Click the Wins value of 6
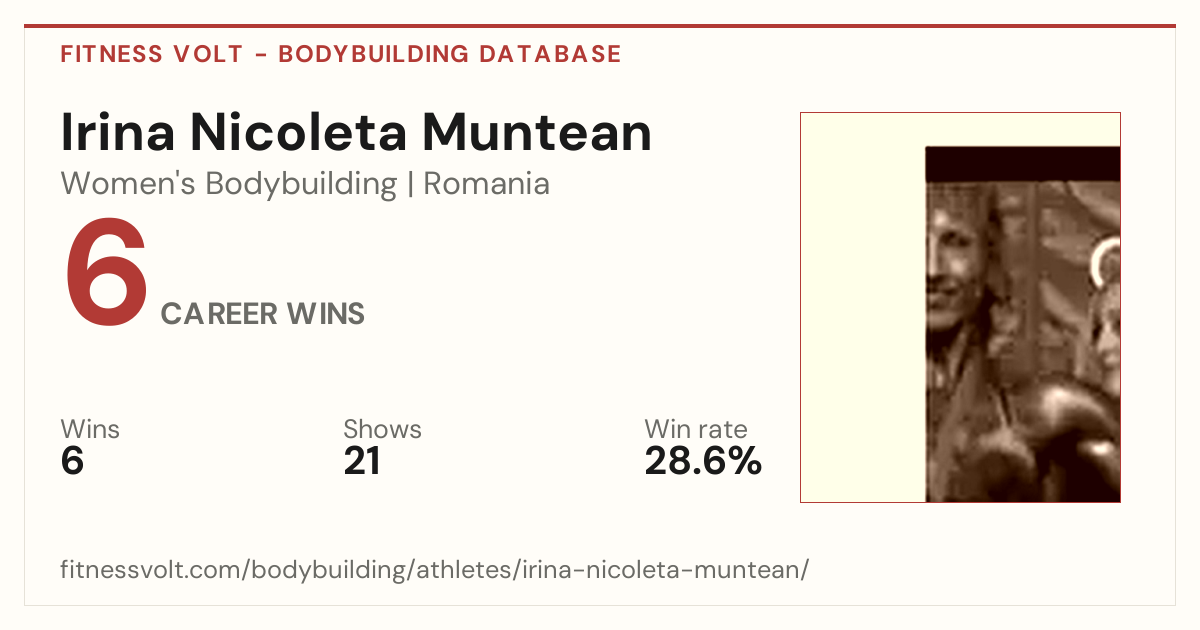The width and height of the screenshot is (1200, 630). click(72, 461)
